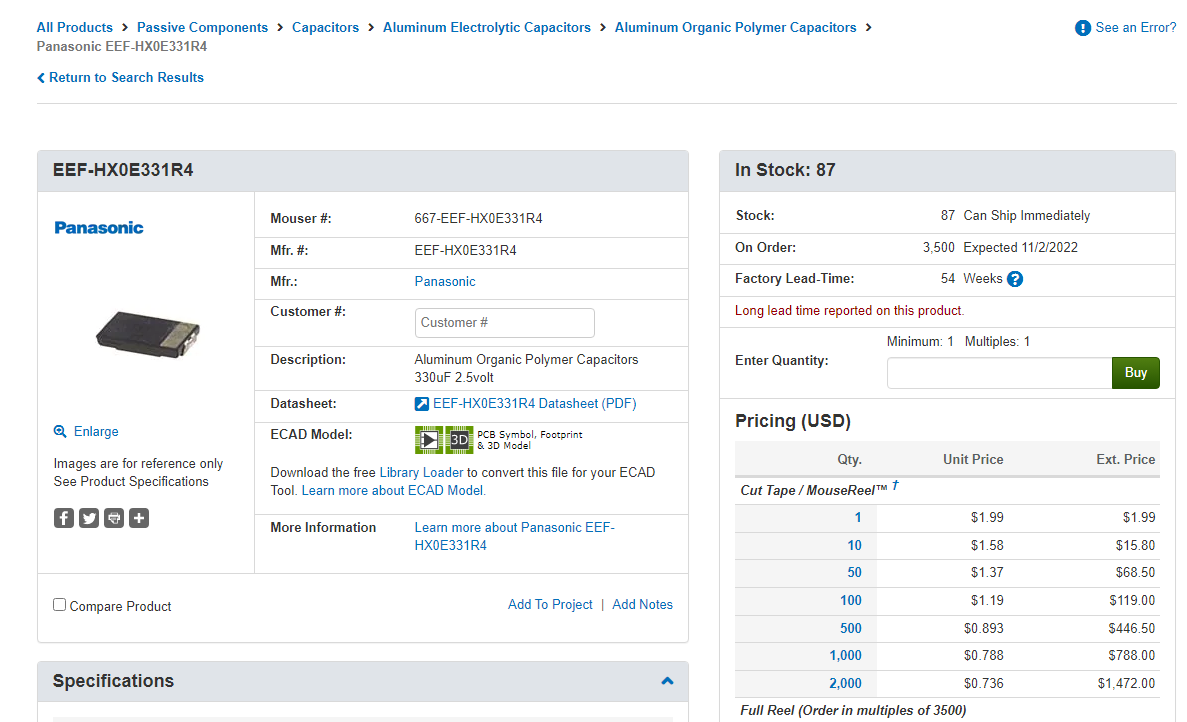Share product on Twitter icon

click(x=89, y=518)
